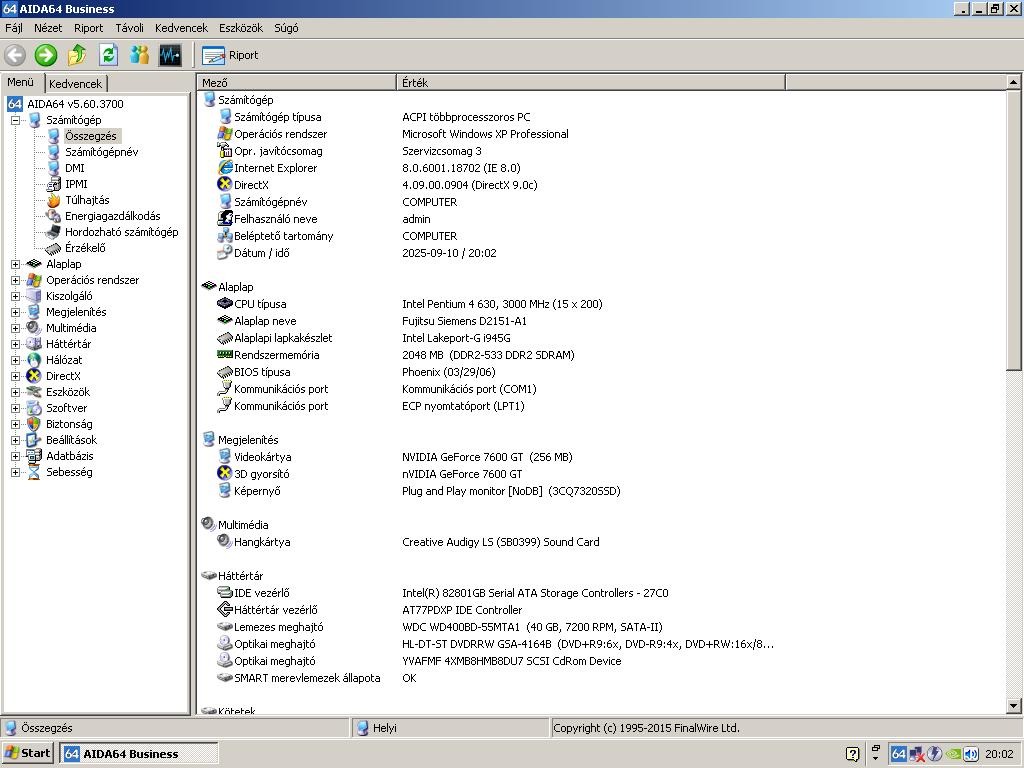Expand the Alaplap tree node
Screen dimensions: 1024x768
point(15,264)
